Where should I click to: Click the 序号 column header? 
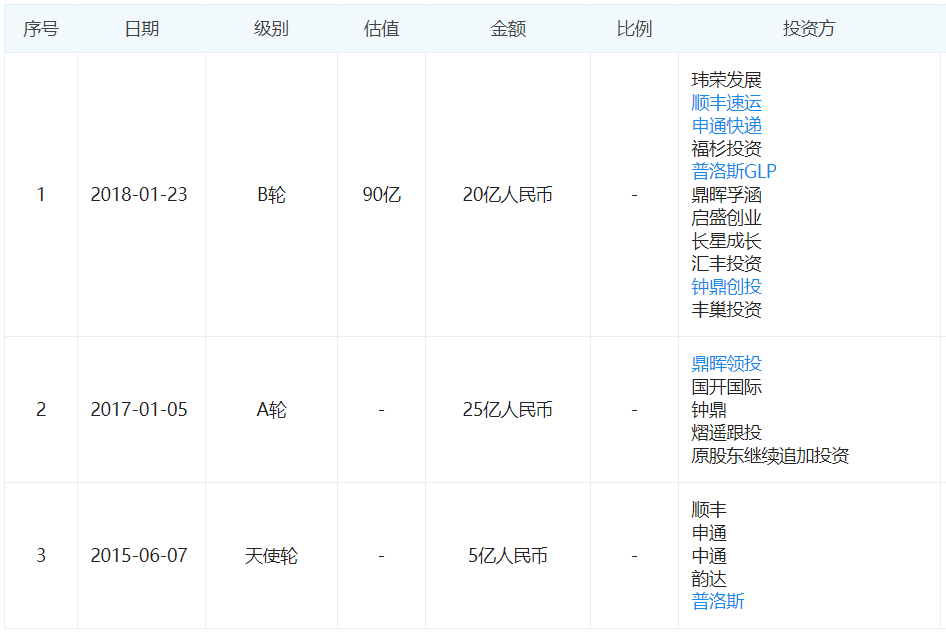pyautogui.click(x=41, y=28)
